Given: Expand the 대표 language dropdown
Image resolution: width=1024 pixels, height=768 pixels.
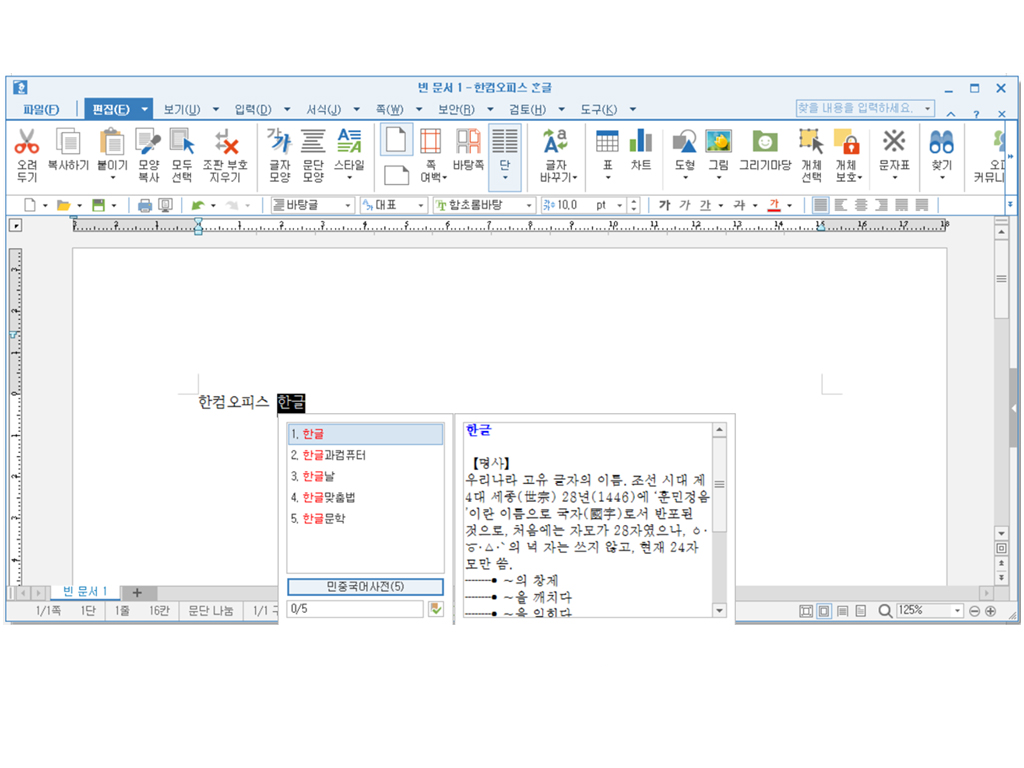Looking at the screenshot, I should [420, 206].
